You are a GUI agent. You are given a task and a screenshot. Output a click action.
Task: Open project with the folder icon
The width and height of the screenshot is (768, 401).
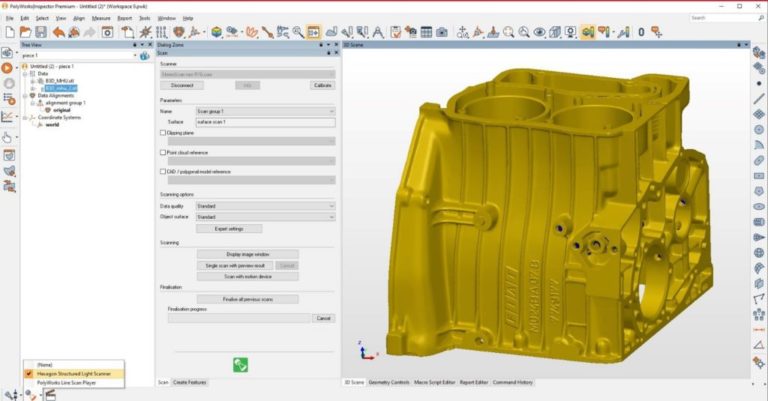pyautogui.click(x=25, y=32)
